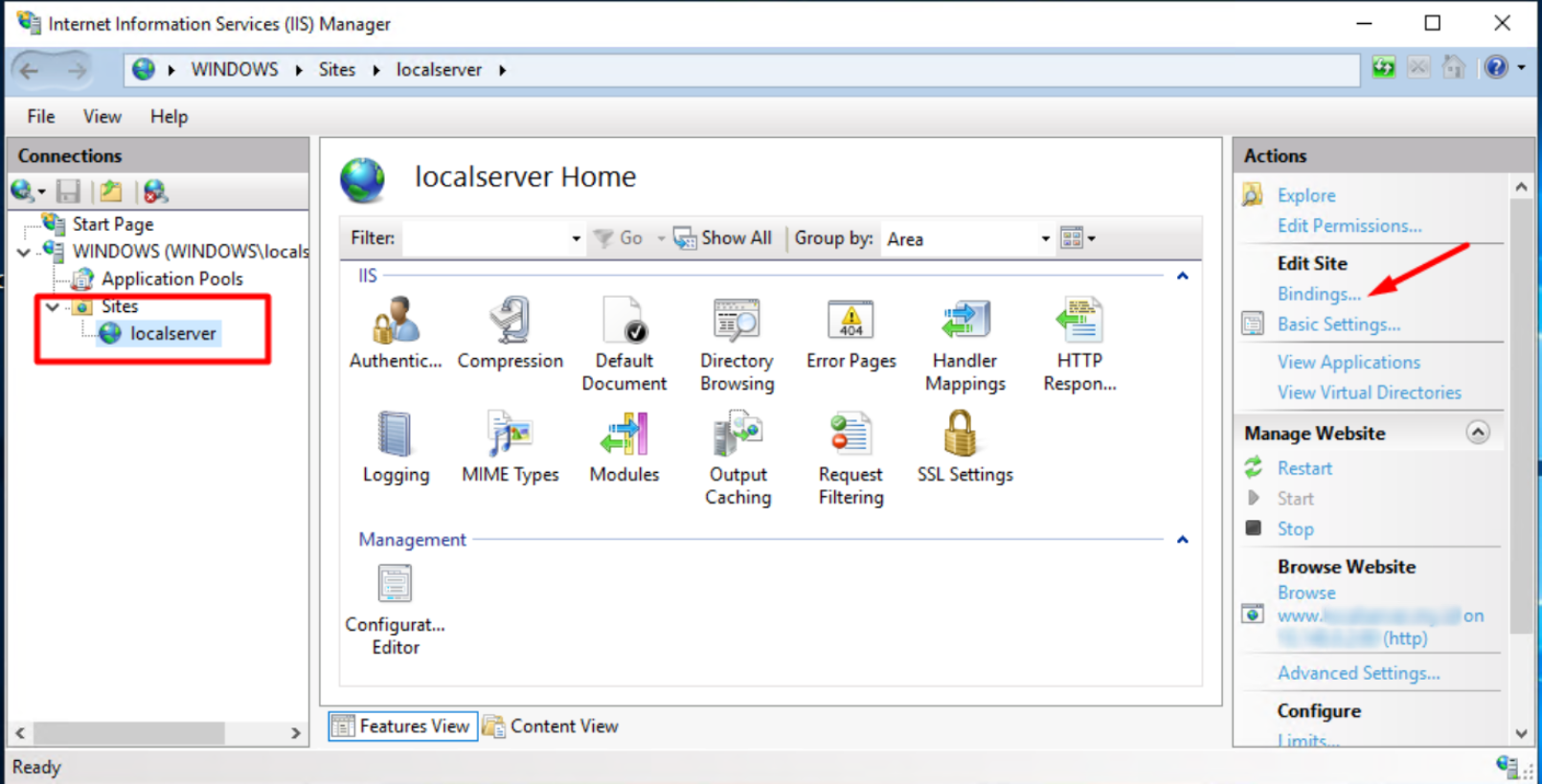Viewport: 1542px width, 784px height.
Task: Click the Forward navigation arrow
Action: click(x=77, y=70)
